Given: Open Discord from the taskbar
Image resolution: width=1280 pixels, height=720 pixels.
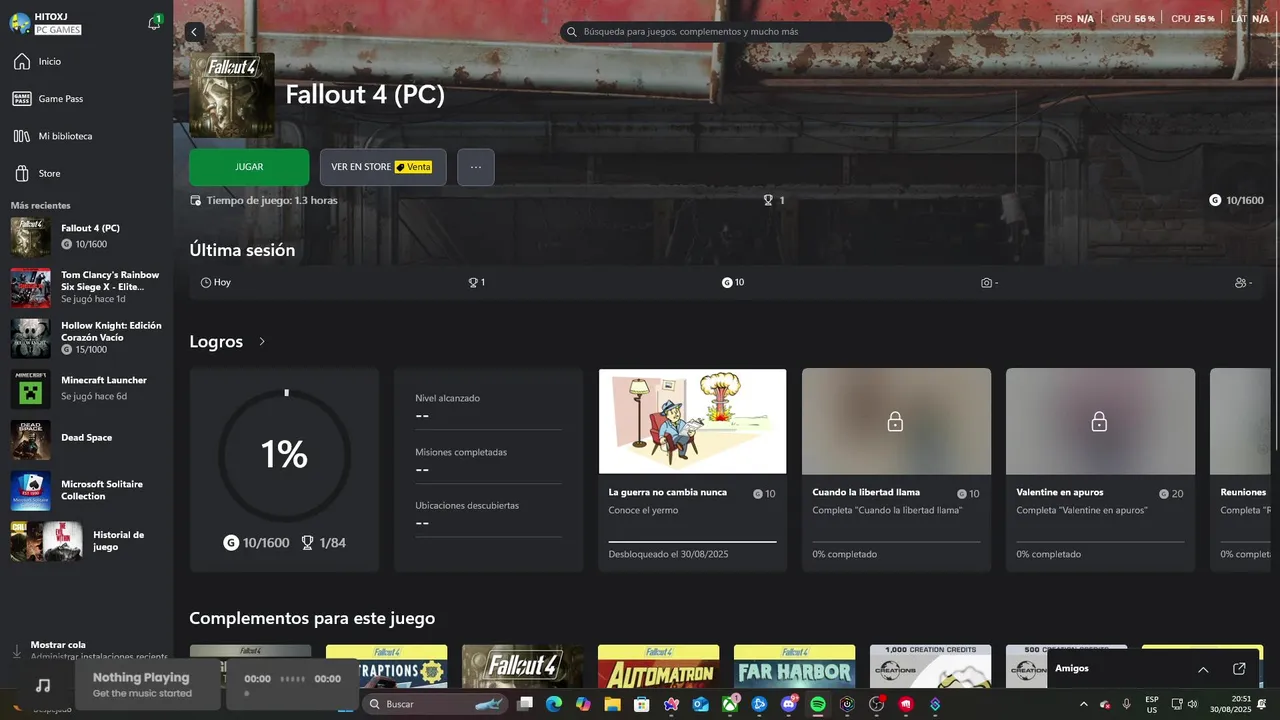Looking at the screenshot, I should (x=788, y=704).
